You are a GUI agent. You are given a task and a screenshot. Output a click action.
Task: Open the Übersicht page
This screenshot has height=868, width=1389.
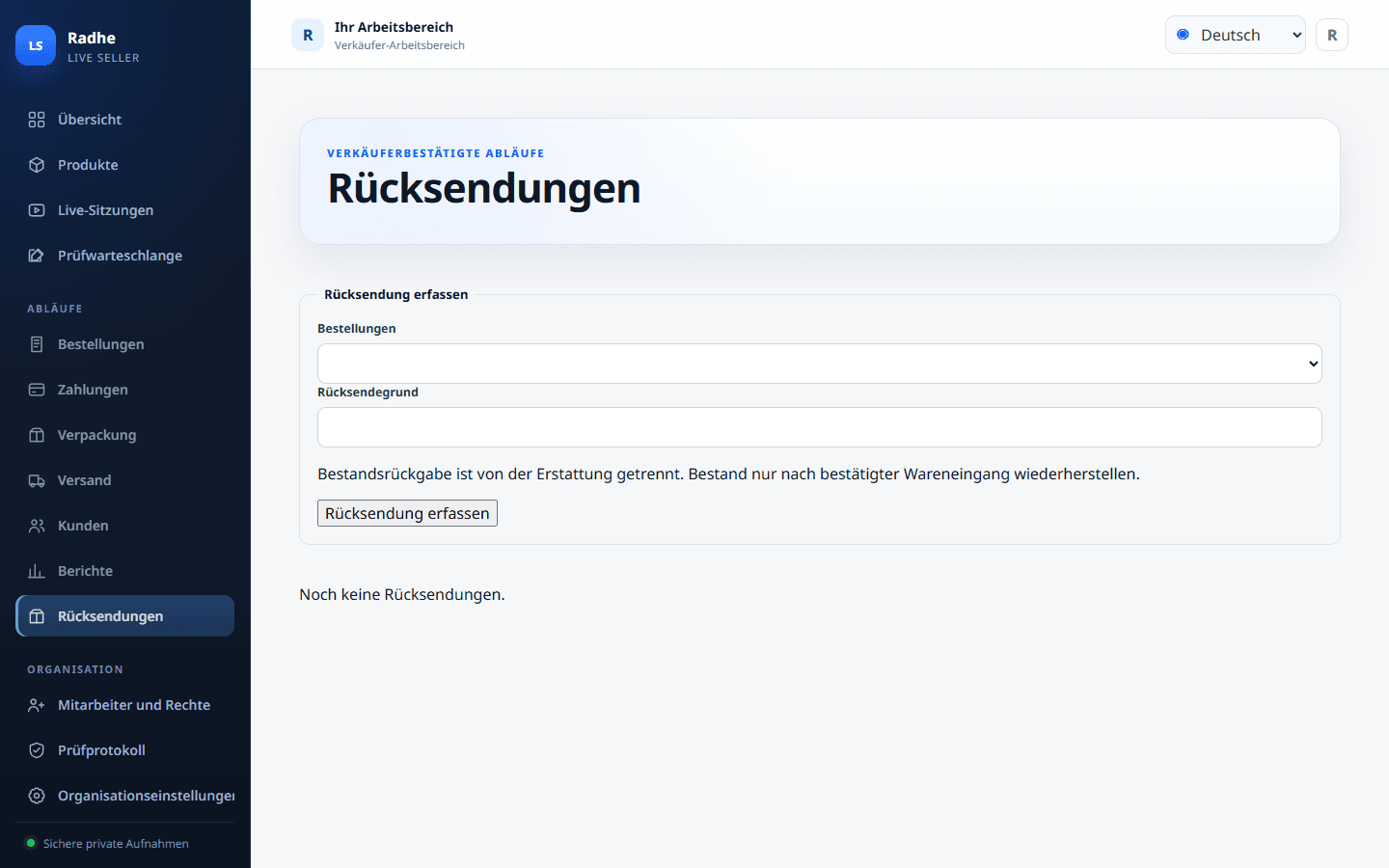125,120
